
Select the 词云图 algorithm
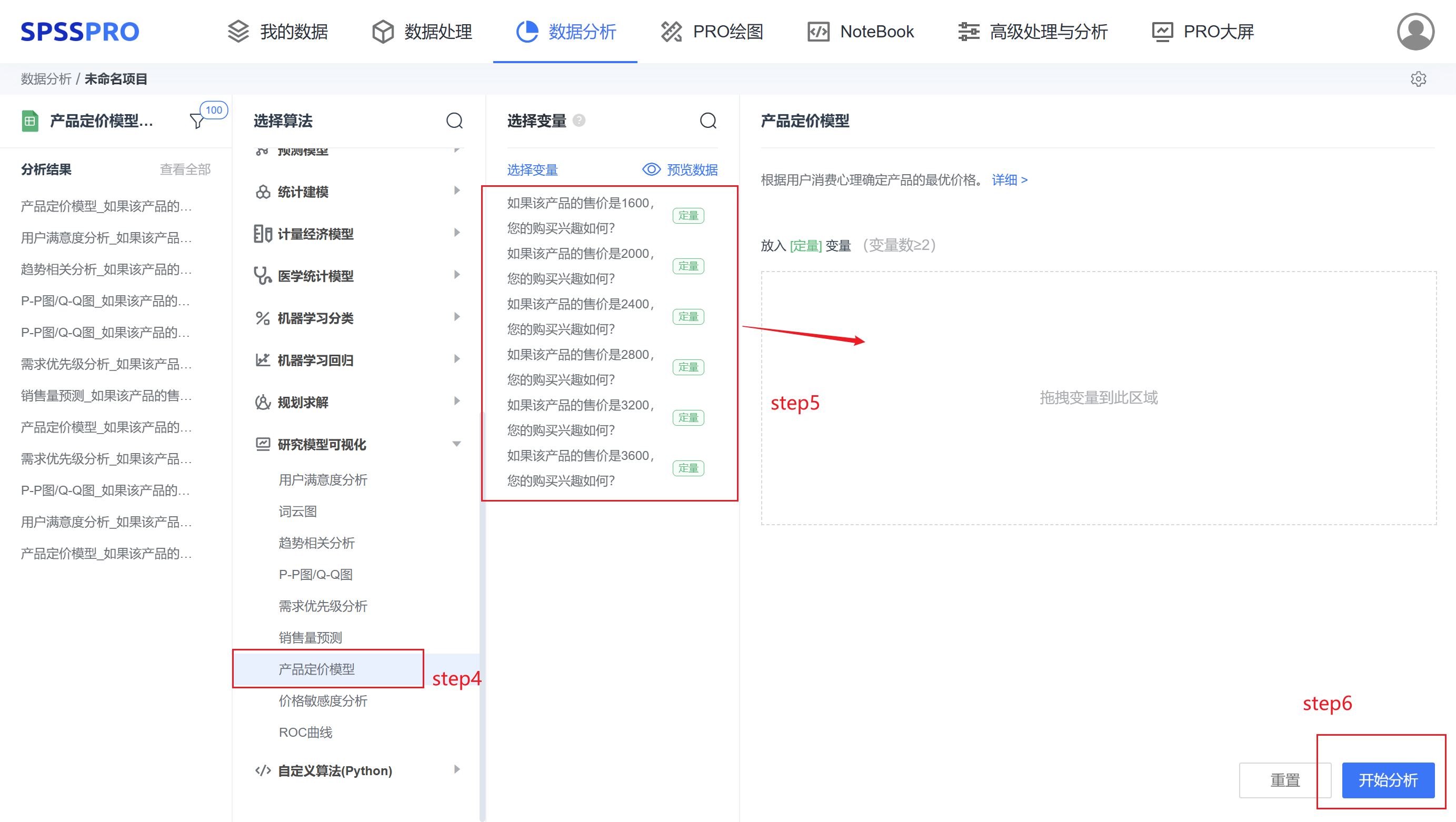(x=297, y=512)
